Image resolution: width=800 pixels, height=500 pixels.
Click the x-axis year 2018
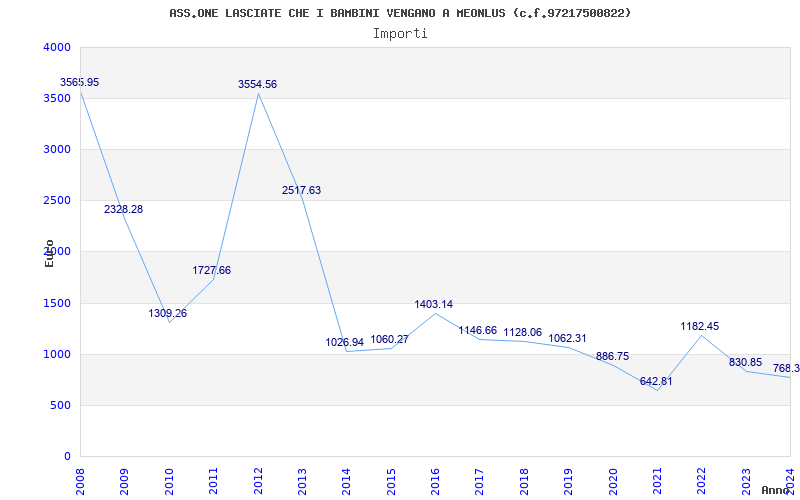pos(524,481)
